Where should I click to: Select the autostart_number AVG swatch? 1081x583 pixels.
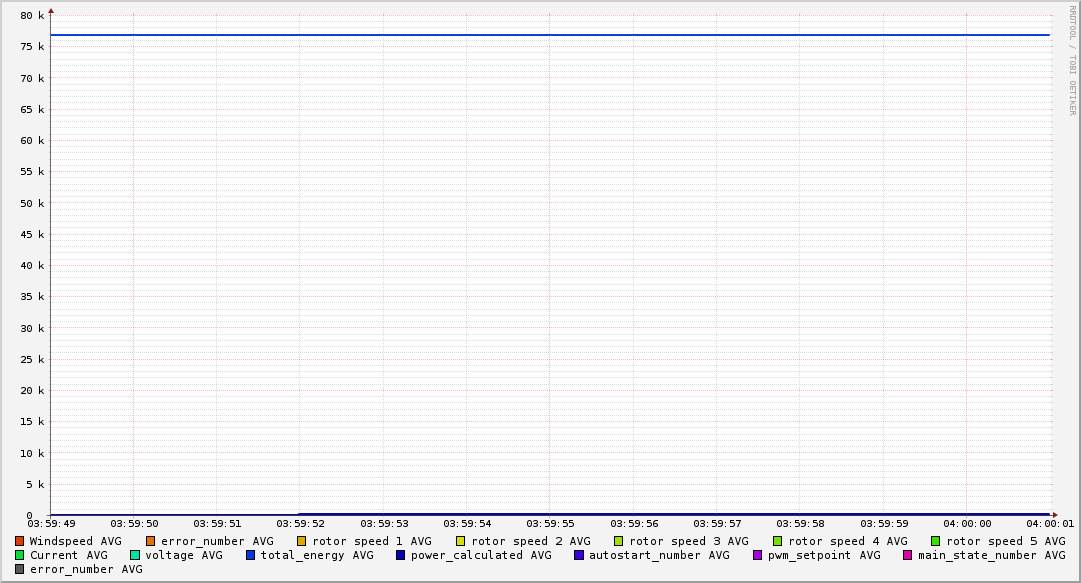point(579,555)
